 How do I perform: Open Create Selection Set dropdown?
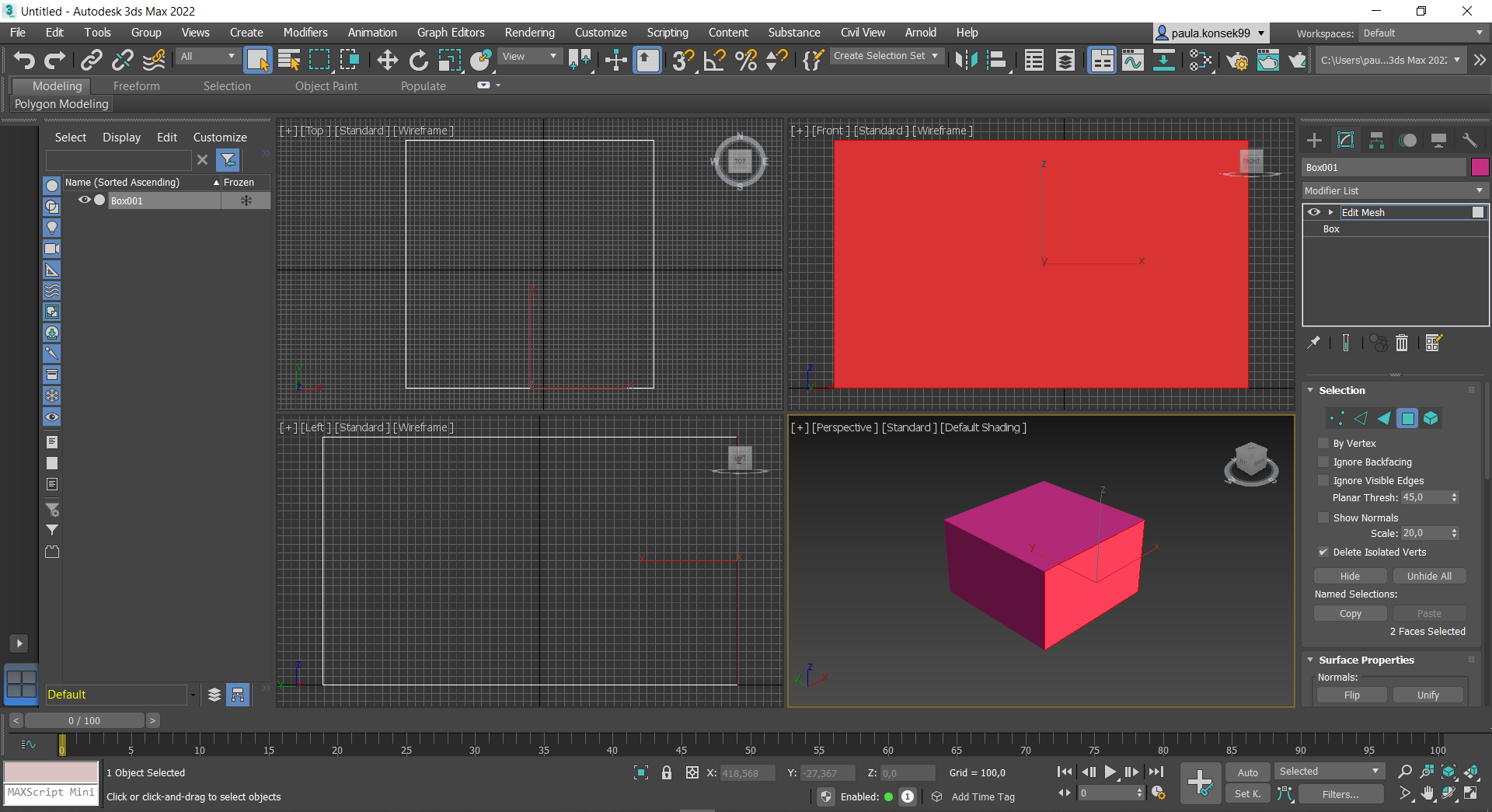click(887, 56)
